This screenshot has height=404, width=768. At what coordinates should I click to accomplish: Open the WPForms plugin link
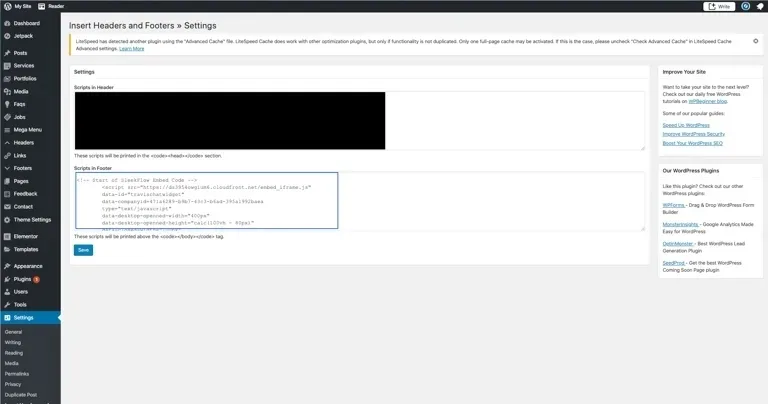(x=673, y=205)
